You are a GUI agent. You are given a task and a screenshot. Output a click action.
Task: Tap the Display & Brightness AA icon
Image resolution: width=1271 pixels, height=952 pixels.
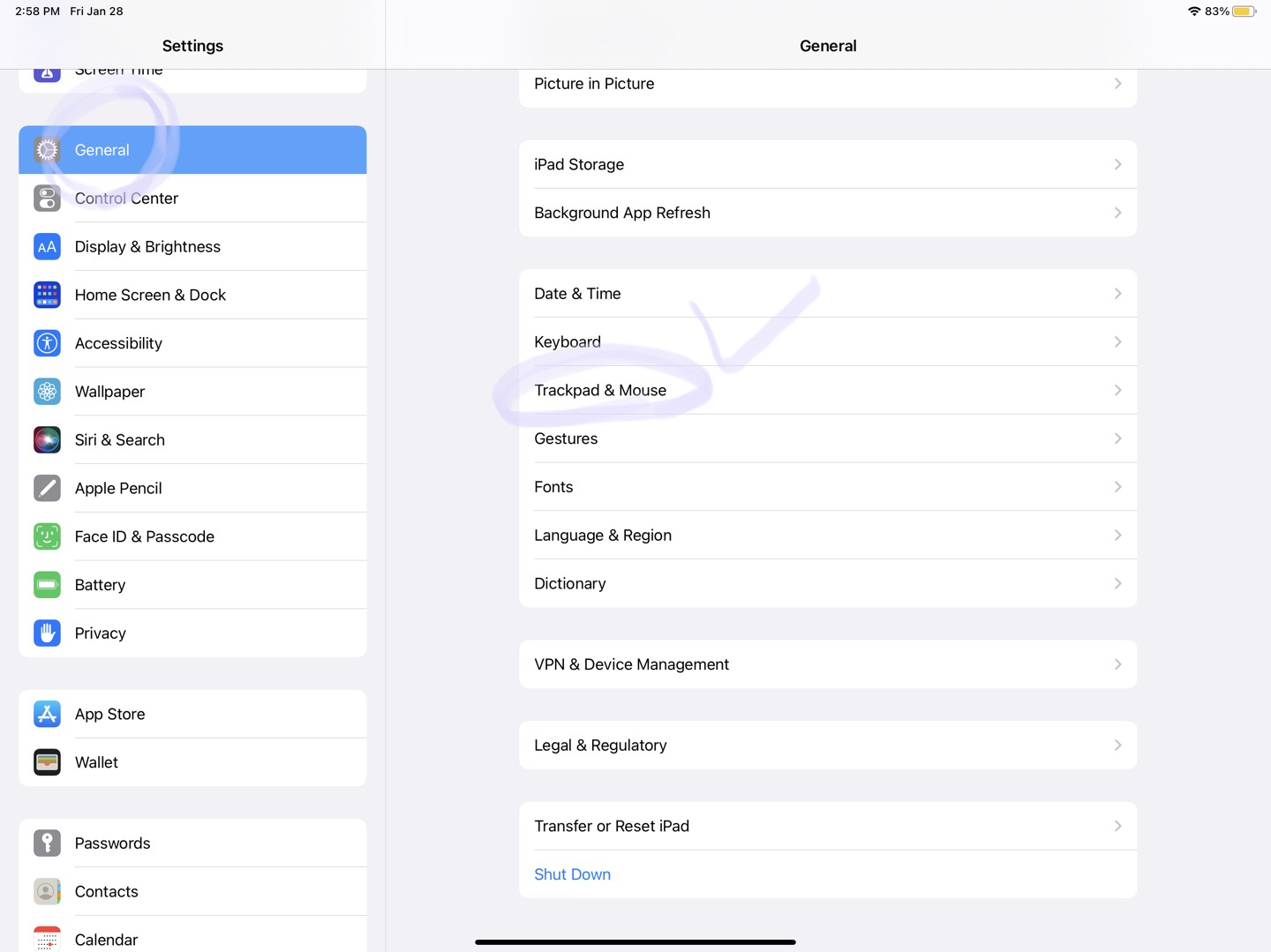tap(47, 247)
